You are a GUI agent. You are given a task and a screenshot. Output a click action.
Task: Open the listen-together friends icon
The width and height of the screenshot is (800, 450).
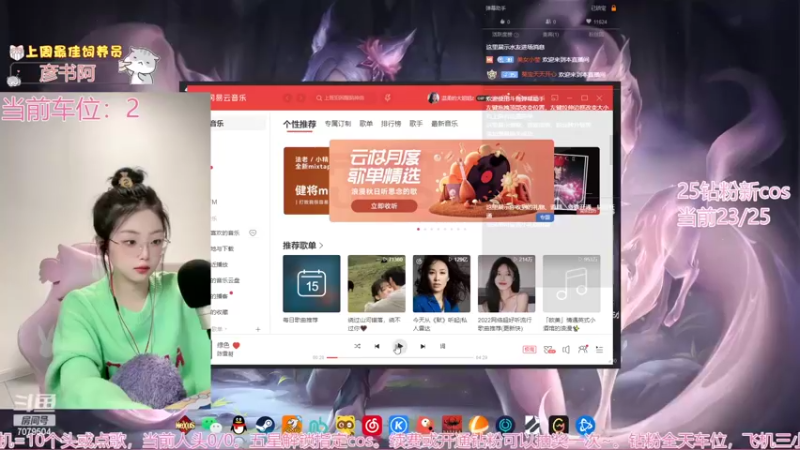point(583,349)
